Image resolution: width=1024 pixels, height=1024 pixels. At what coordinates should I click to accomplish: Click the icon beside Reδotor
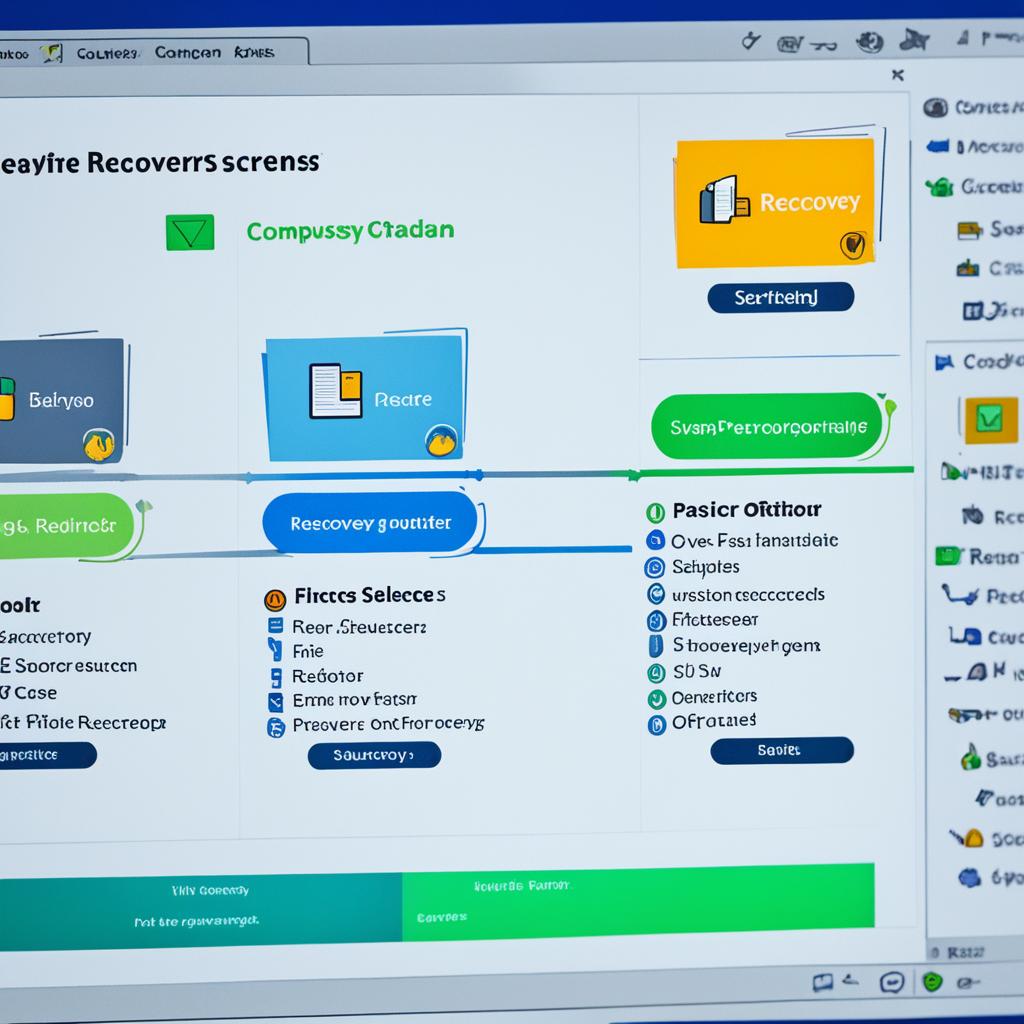click(276, 677)
